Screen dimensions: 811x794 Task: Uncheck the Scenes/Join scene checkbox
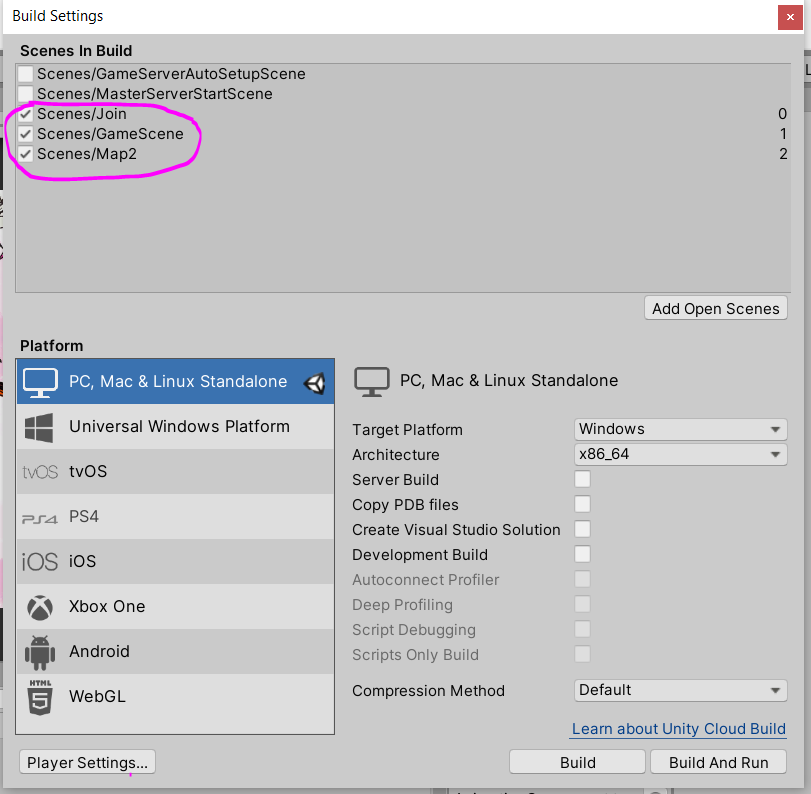[26, 114]
